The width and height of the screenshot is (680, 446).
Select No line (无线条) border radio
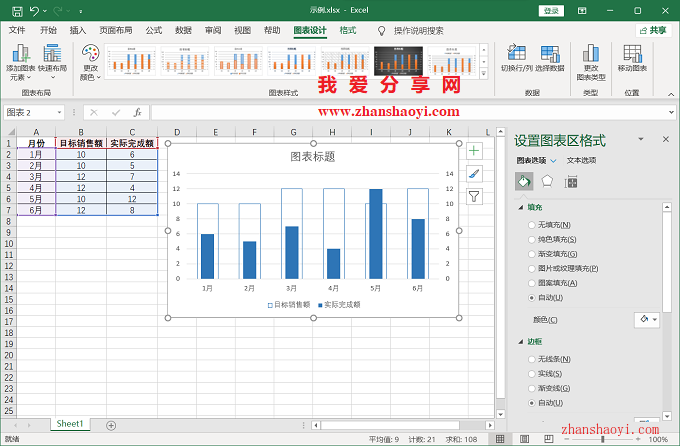532,359
